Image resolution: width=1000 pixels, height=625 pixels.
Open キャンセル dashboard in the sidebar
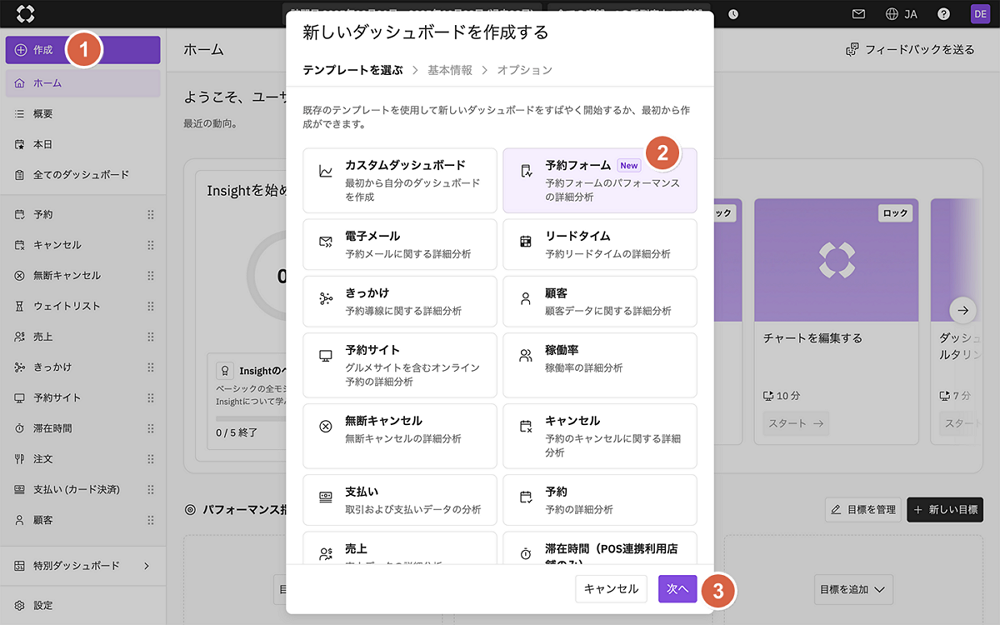click(77, 245)
